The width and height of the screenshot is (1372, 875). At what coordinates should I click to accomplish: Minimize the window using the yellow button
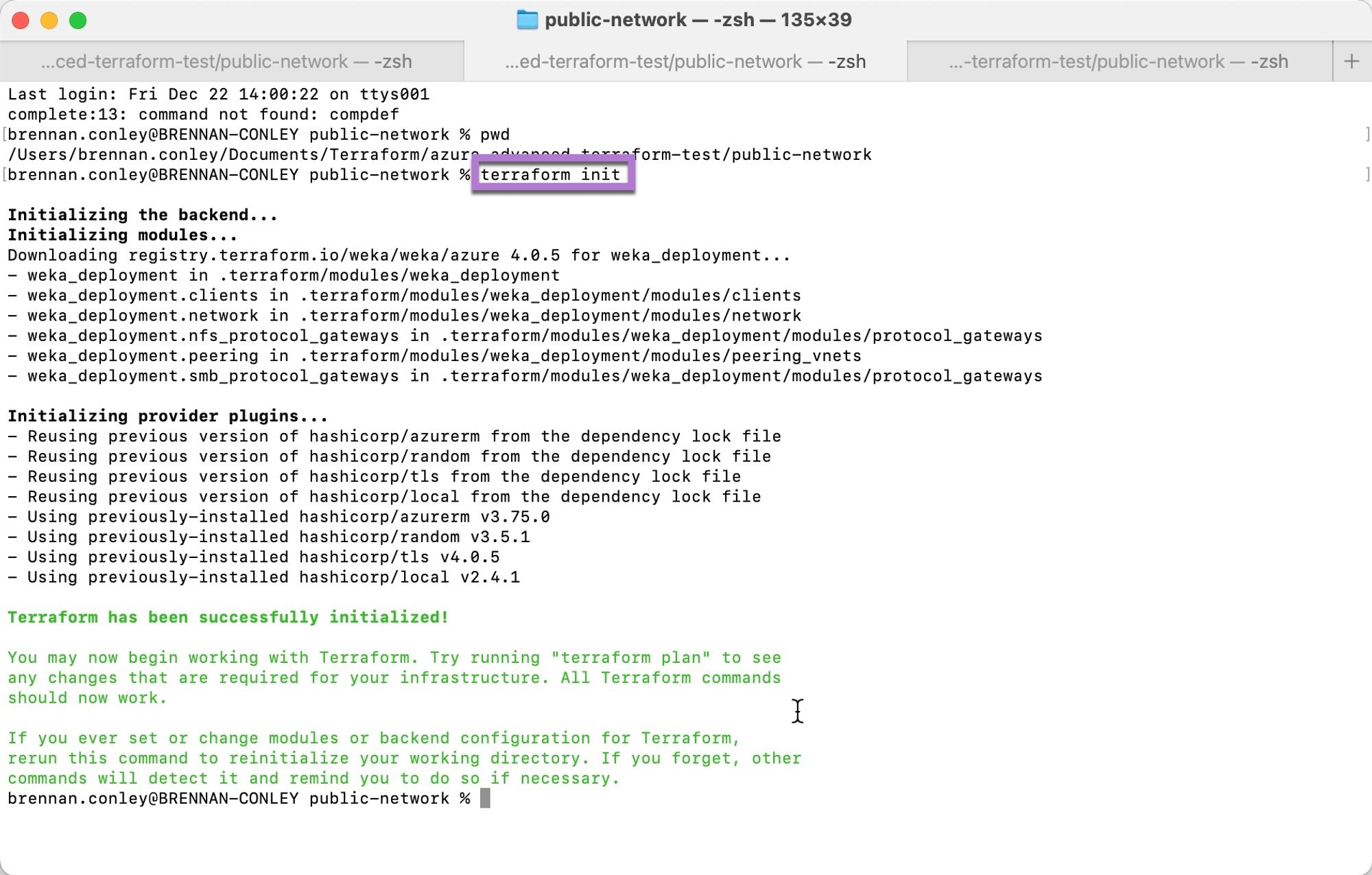49,21
